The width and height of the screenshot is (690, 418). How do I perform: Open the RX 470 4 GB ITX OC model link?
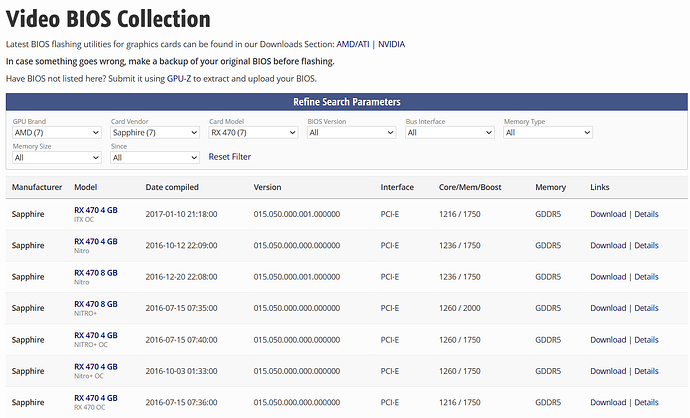[x=96, y=210]
